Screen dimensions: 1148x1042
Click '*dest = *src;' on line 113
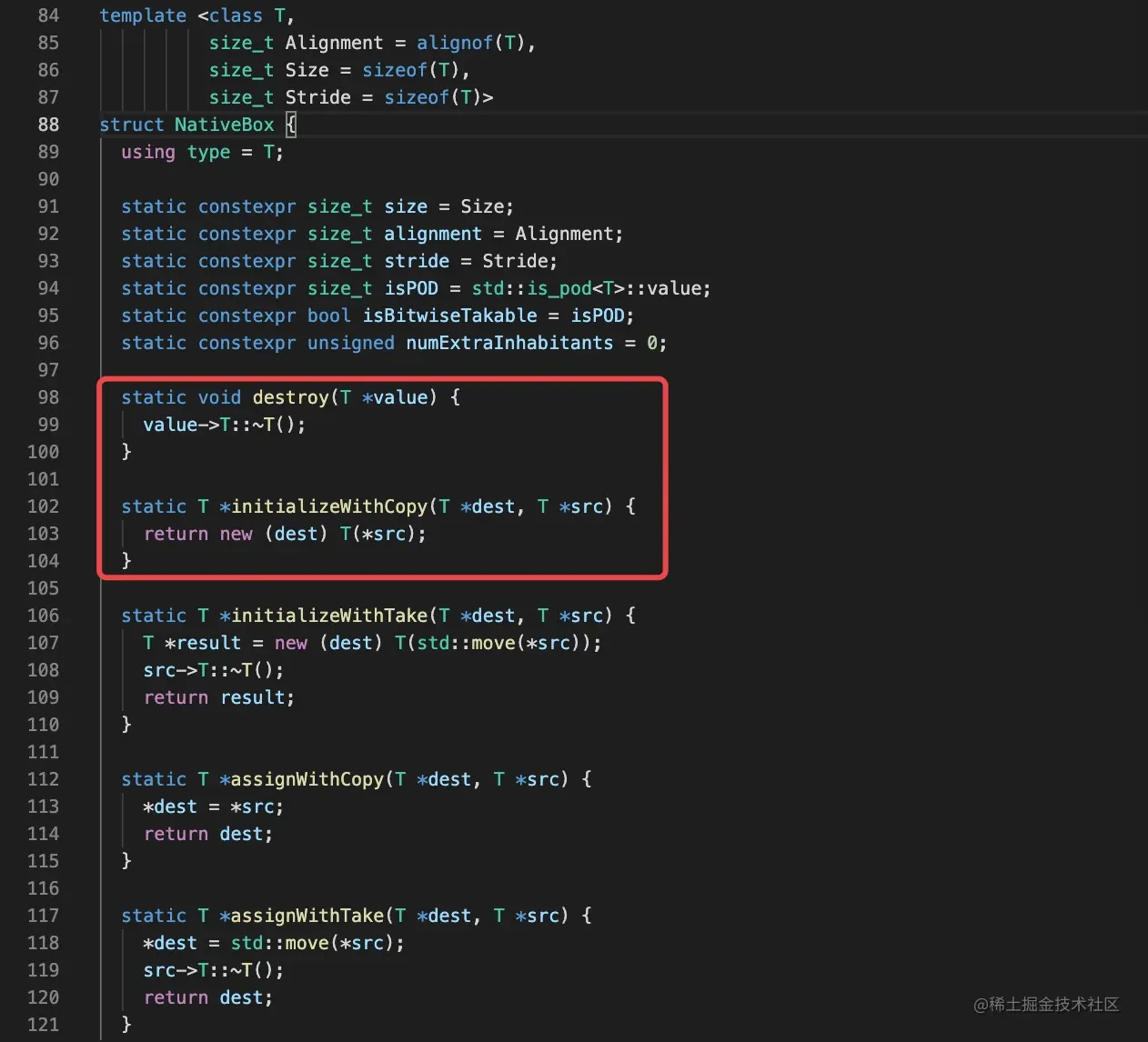click(x=214, y=807)
